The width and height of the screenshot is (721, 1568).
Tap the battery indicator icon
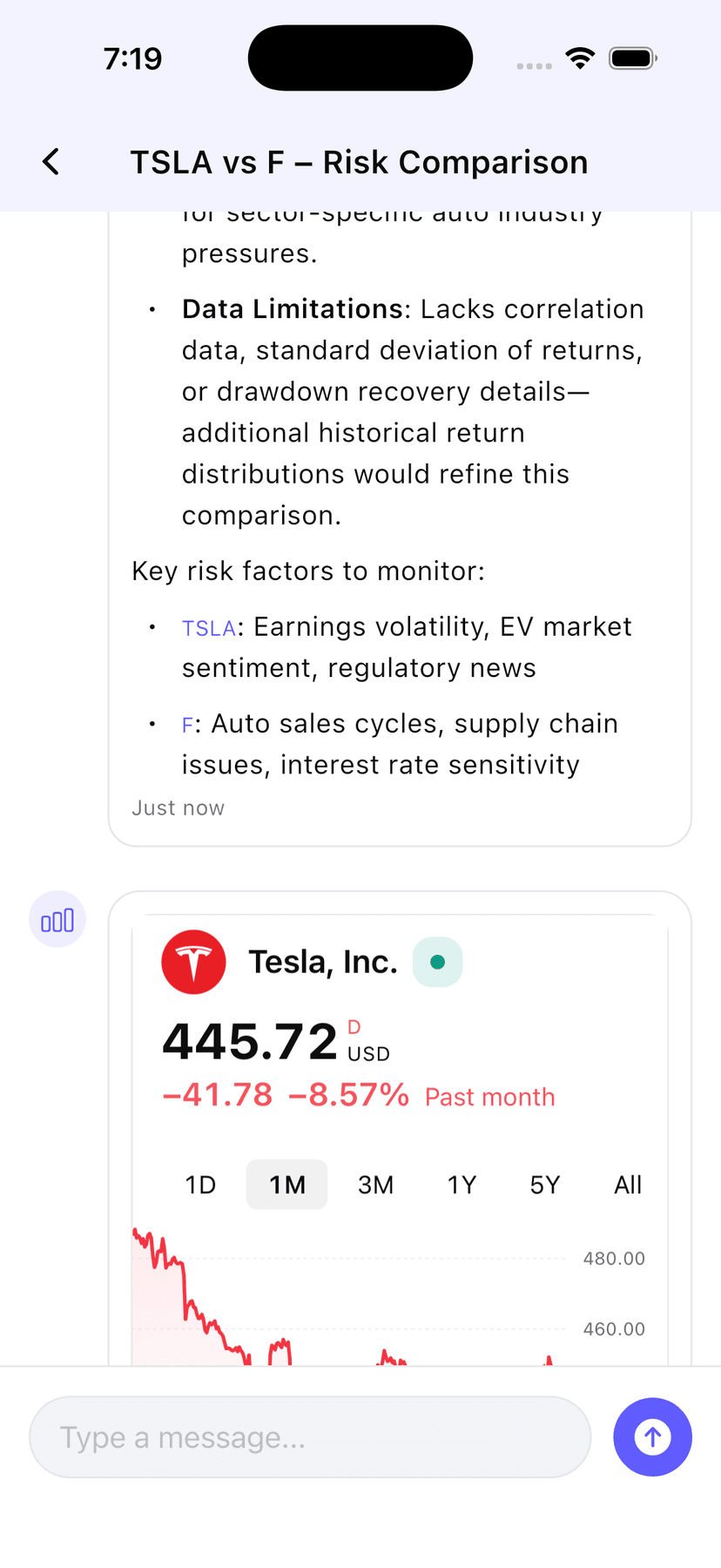(633, 57)
